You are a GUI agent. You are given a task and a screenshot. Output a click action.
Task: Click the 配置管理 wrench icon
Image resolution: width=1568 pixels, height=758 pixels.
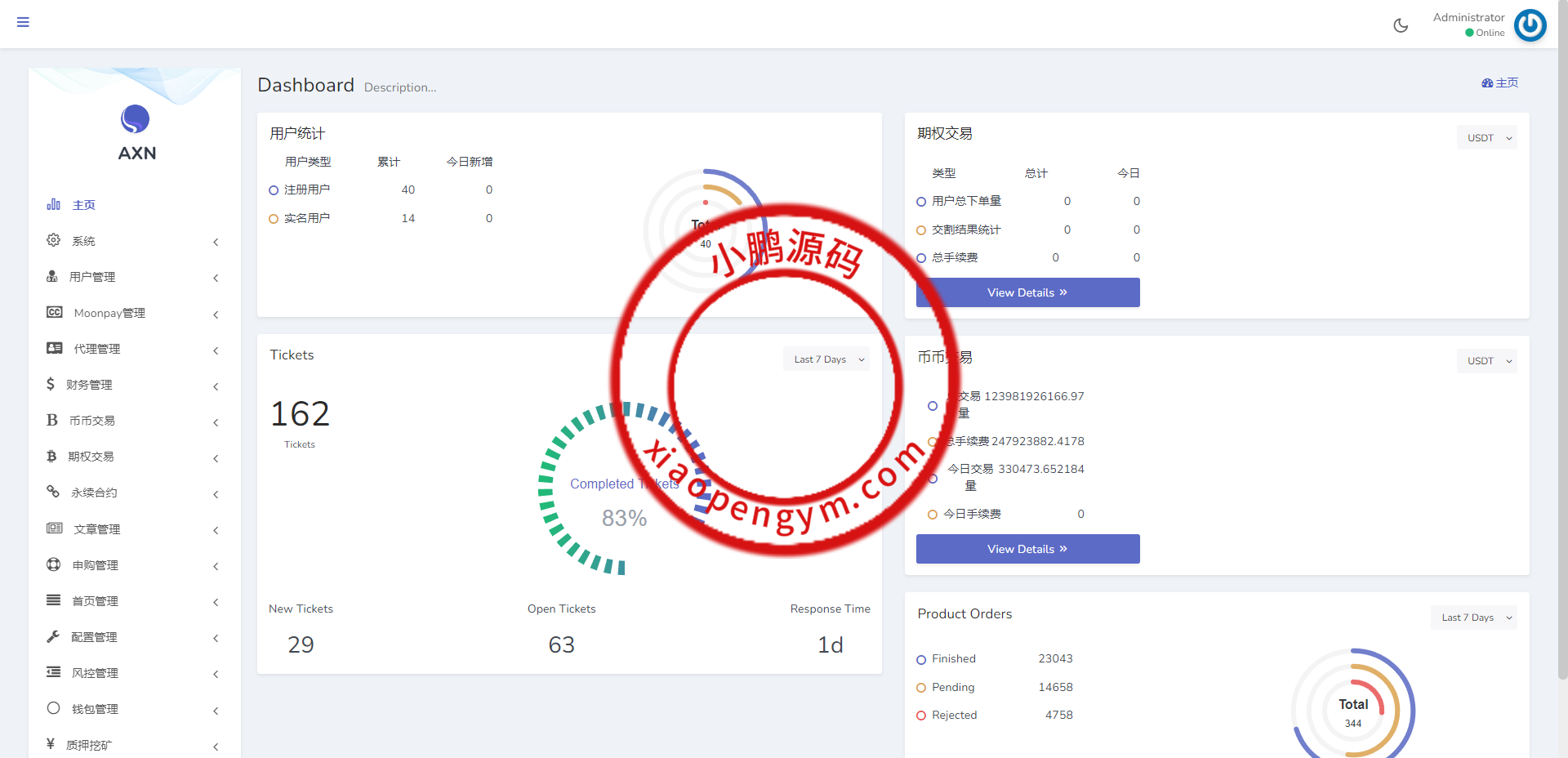pyautogui.click(x=53, y=636)
